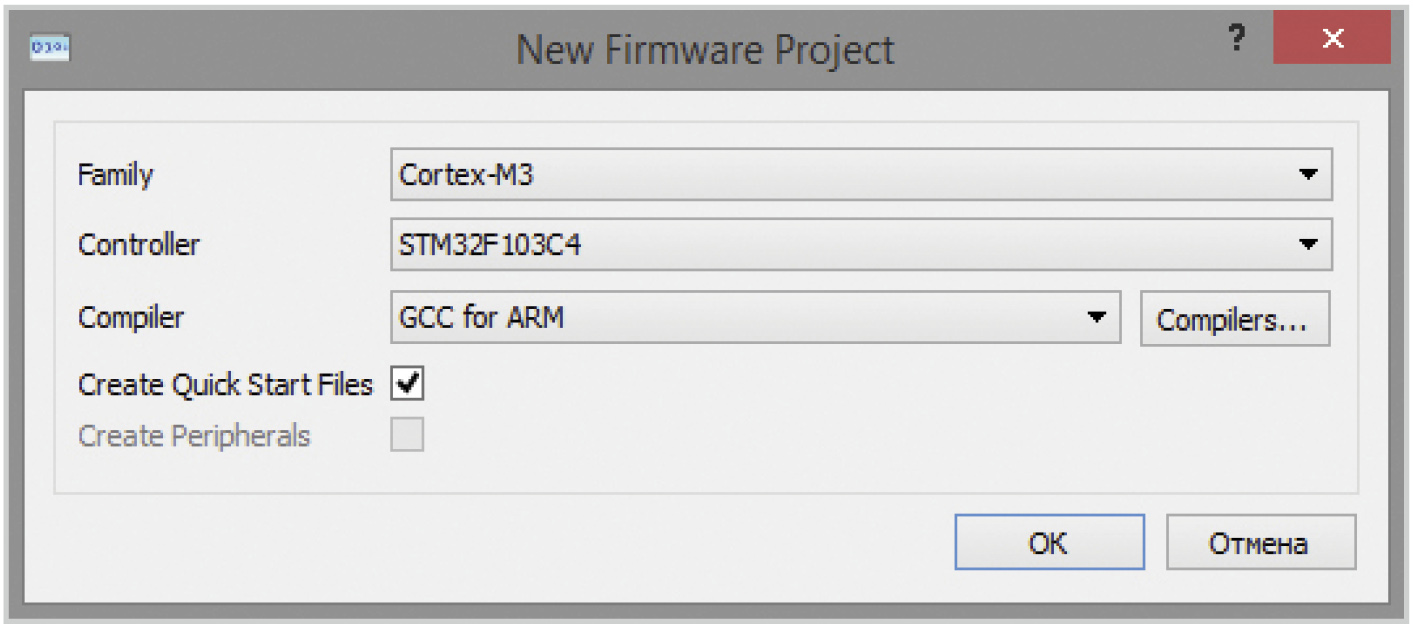This screenshot has height=626, width=1413.
Task: Expand the Family dropdown arrow
Action: pyautogui.click(x=1307, y=174)
